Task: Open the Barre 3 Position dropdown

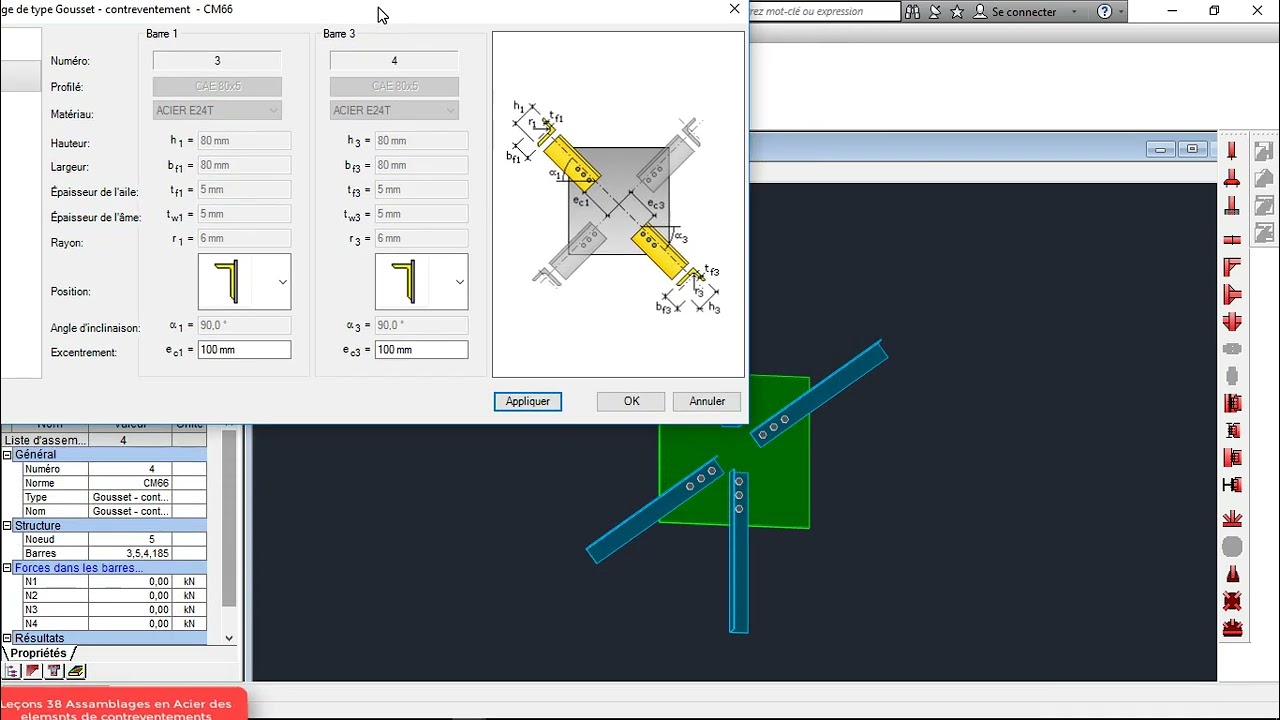Action: pyautogui.click(x=459, y=282)
